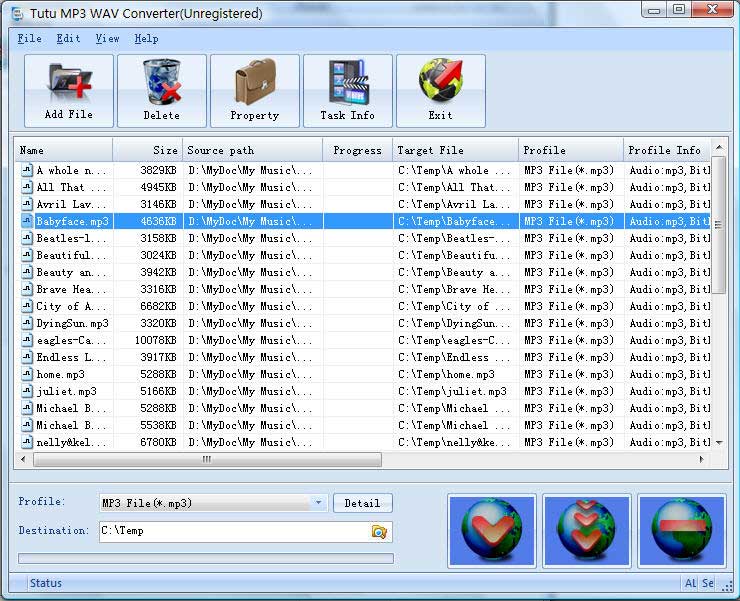740x601 pixels.
Task: Click the Status text in status bar
Action: [x=46, y=583]
